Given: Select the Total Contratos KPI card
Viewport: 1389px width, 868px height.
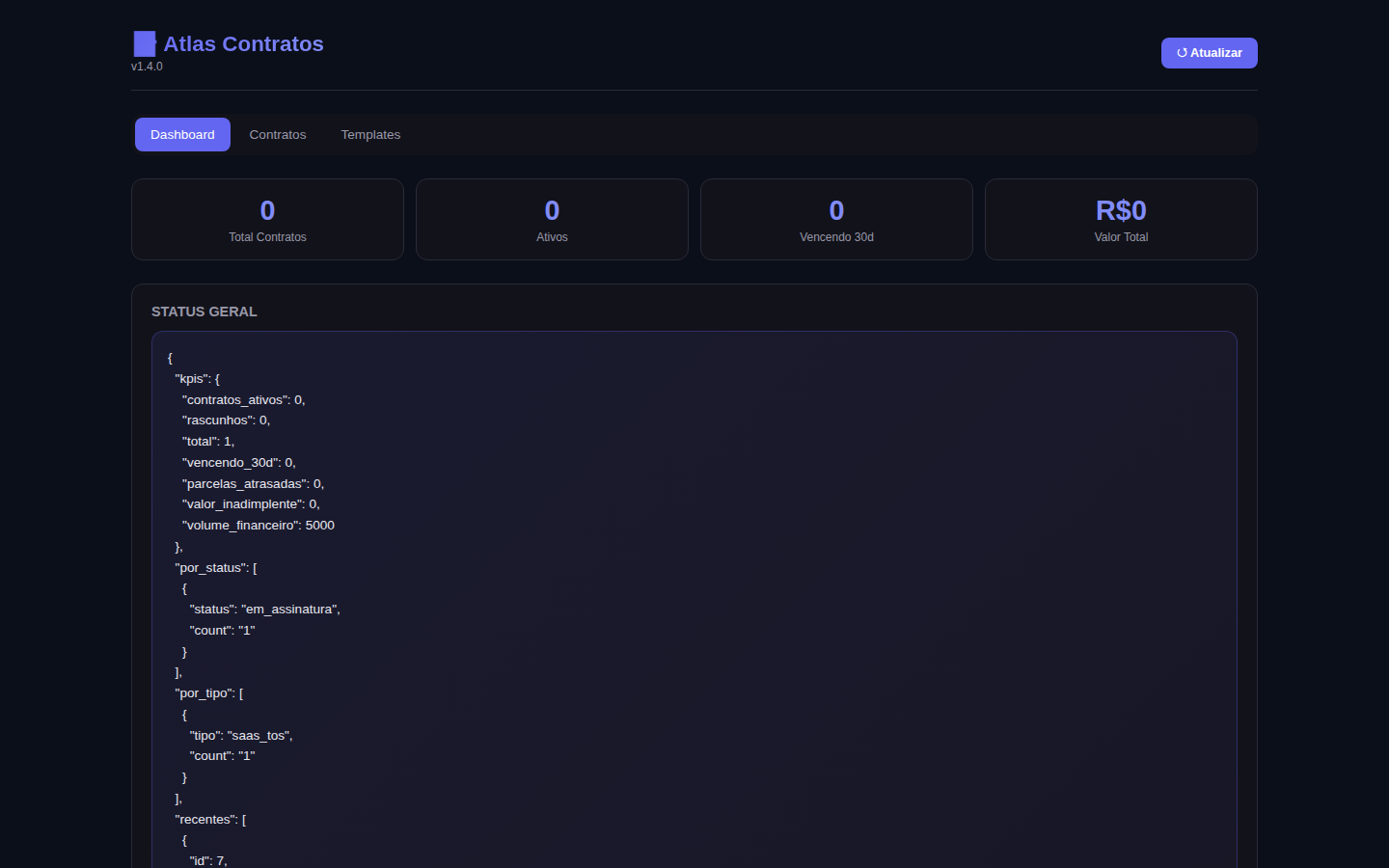Looking at the screenshot, I should [x=267, y=220].
